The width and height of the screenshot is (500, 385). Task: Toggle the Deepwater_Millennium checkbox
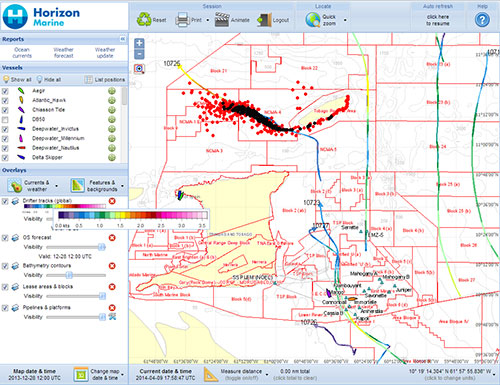coord(5,138)
